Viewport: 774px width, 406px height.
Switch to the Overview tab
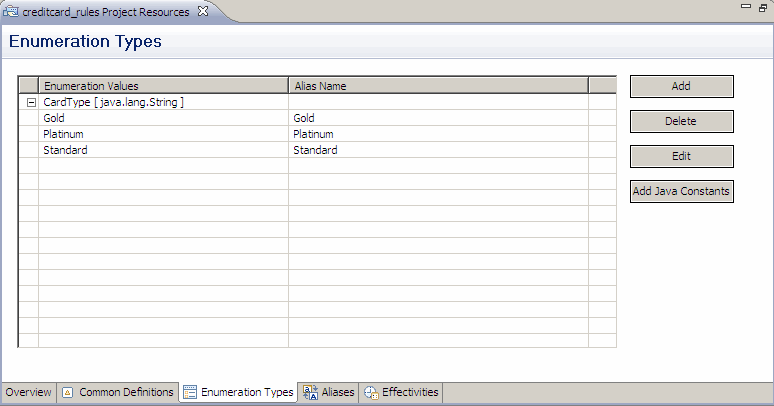(28, 393)
